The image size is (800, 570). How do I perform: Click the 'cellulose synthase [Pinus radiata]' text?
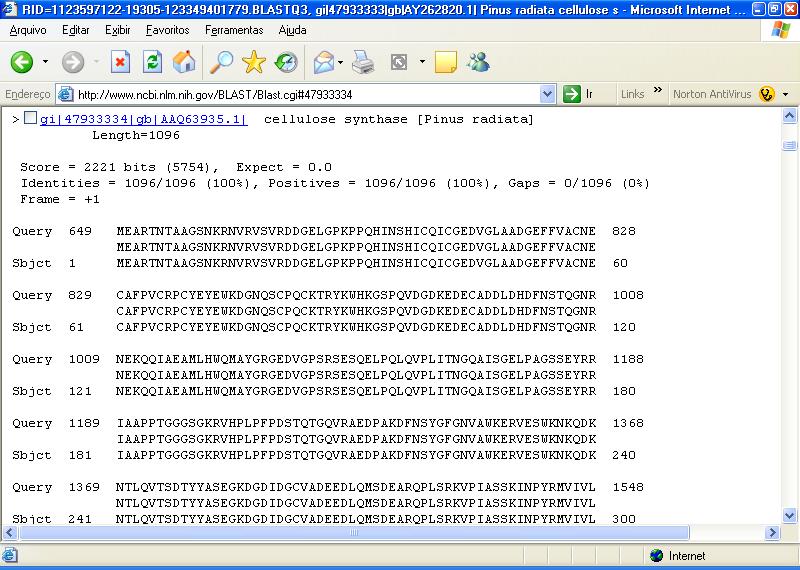[399, 119]
